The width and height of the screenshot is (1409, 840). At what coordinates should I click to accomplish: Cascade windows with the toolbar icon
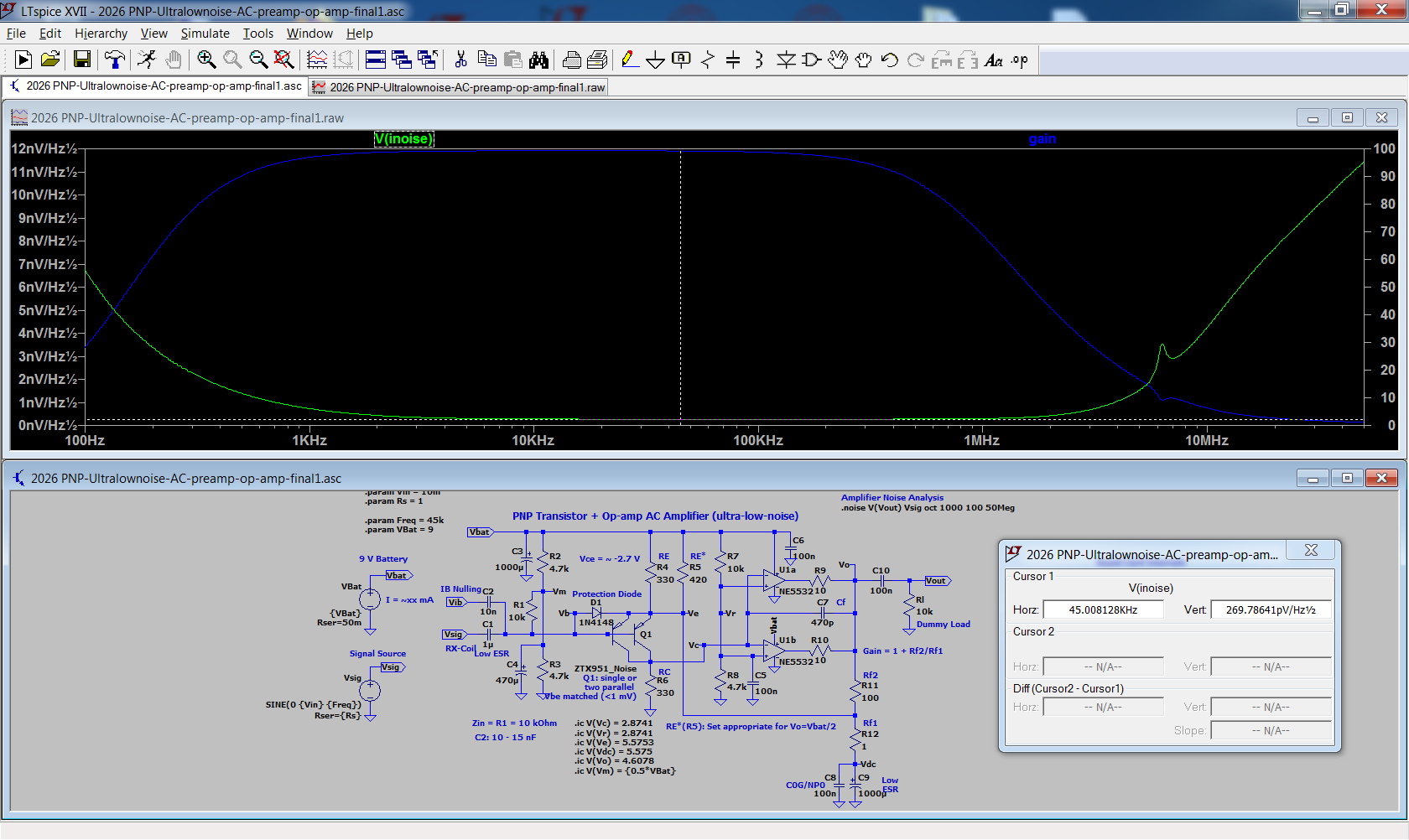(x=402, y=60)
